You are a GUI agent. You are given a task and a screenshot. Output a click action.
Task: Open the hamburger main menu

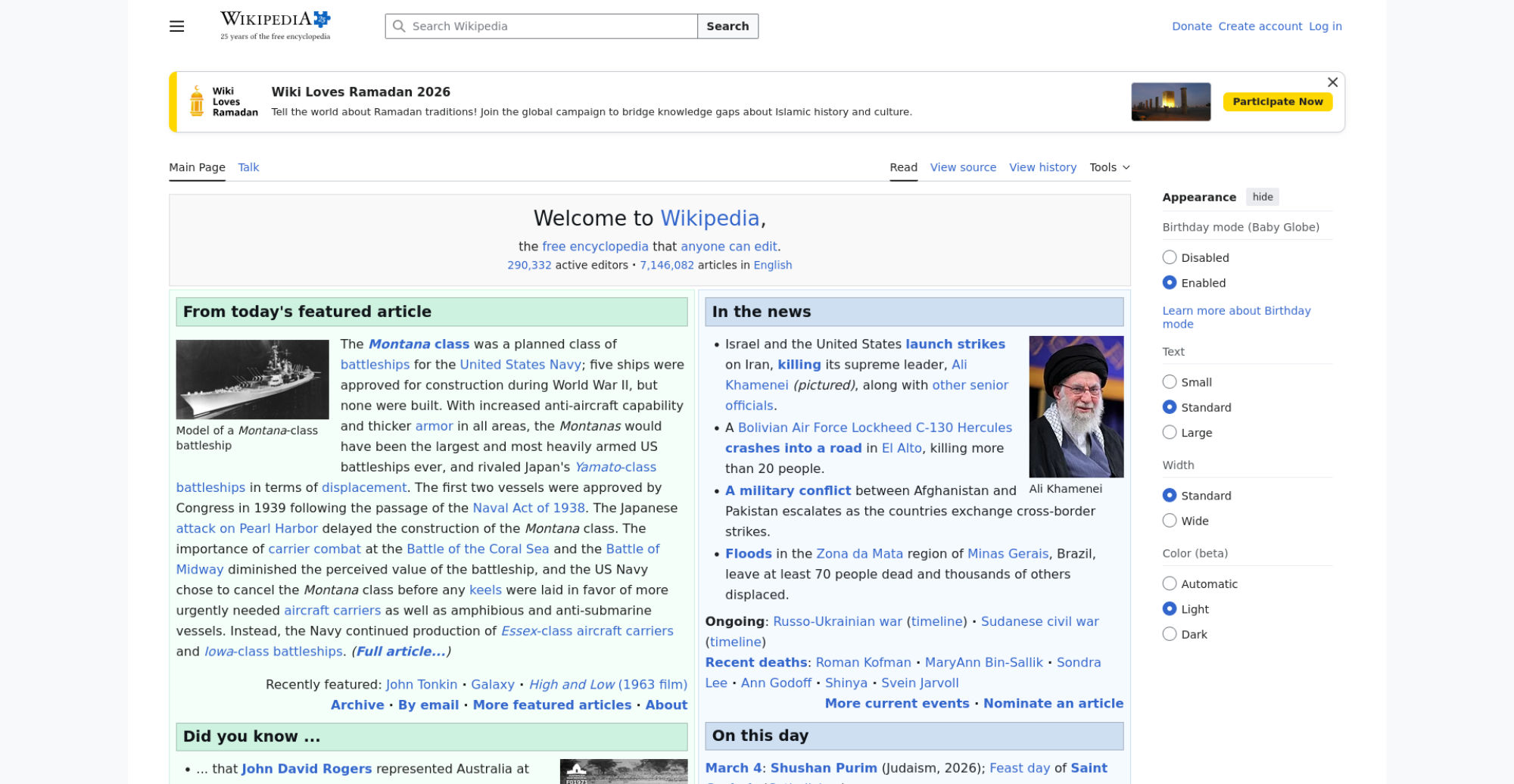(x=176, y=26)
